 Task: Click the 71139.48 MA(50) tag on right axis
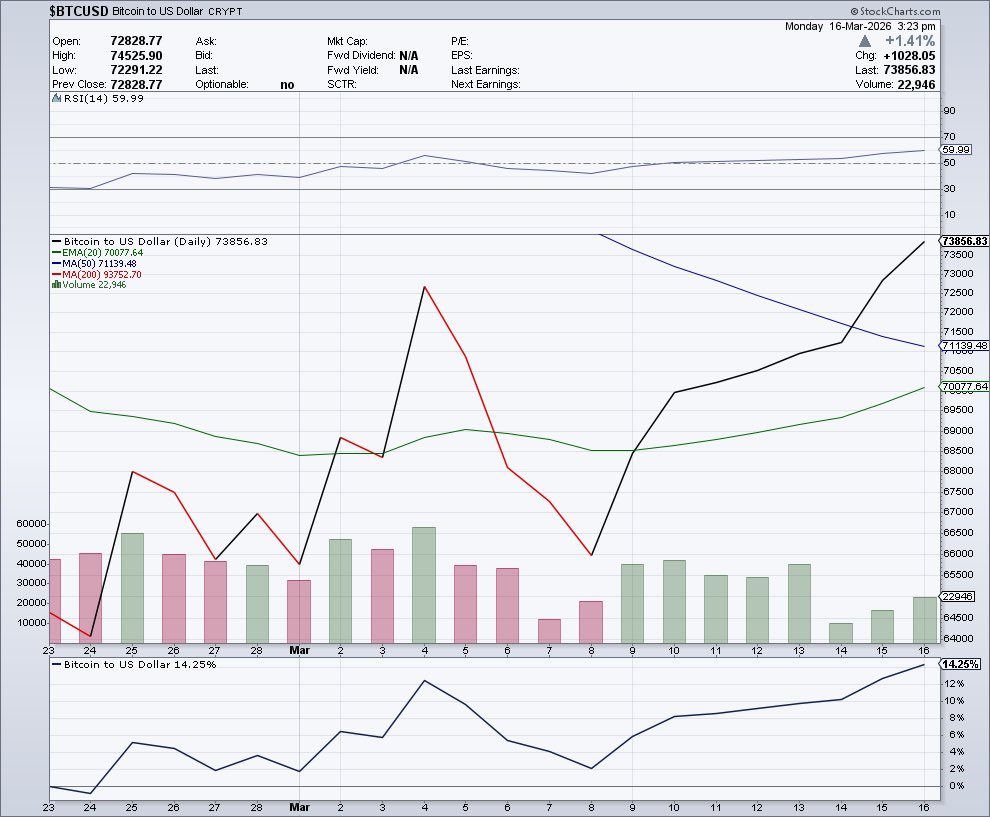pos(964,345)
